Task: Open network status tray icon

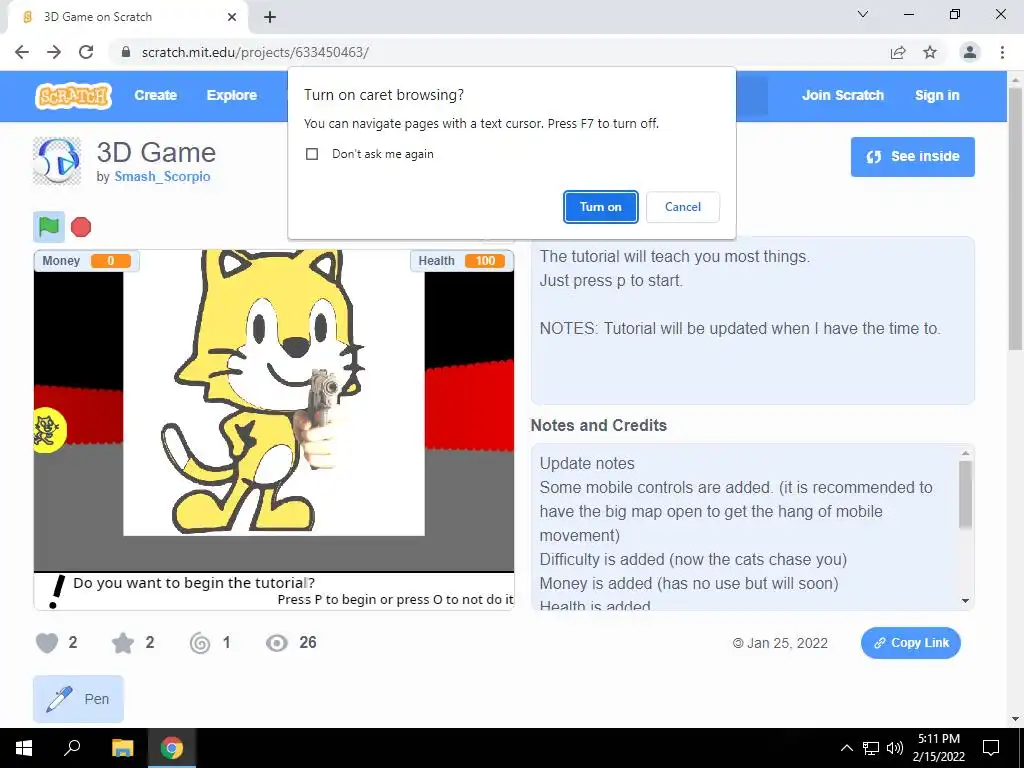Action: click(x=871, y=748)
